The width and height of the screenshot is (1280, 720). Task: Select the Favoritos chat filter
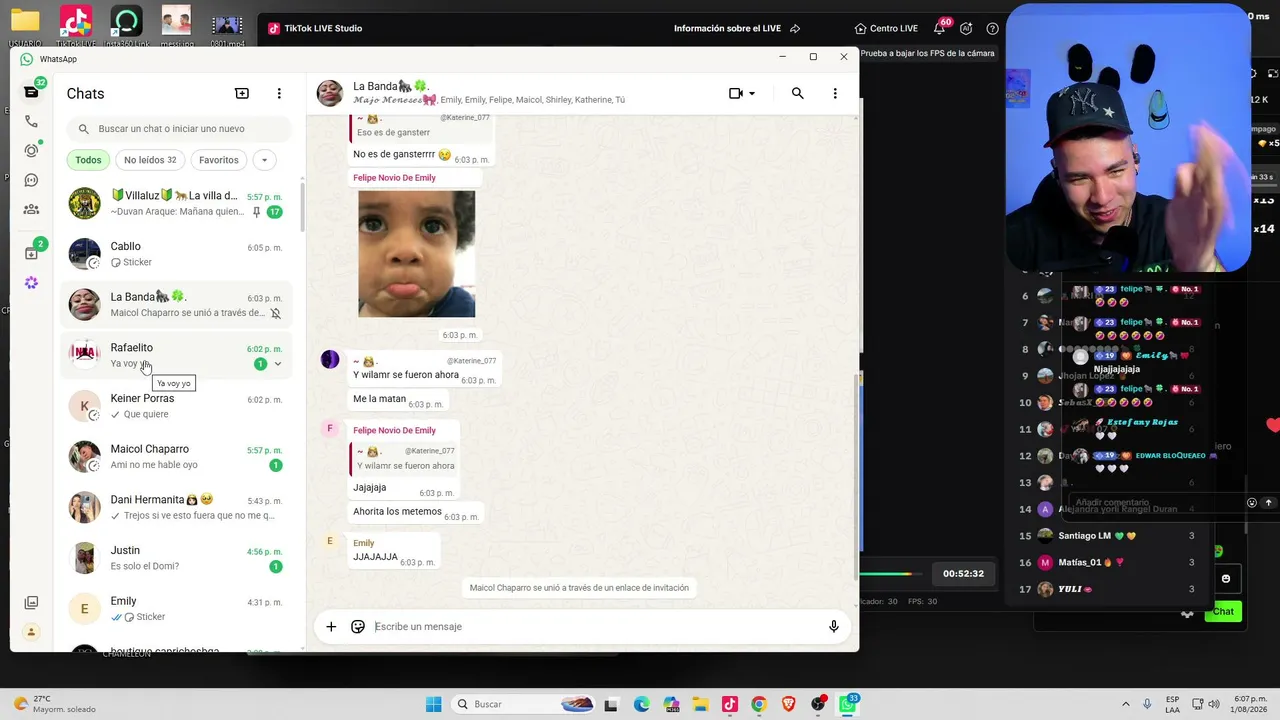click(219, 160)
